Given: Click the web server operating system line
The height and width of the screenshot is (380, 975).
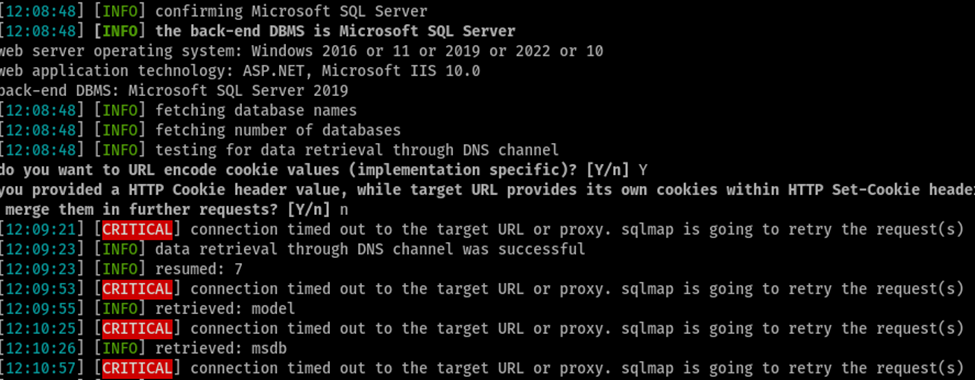Looking at the screenshot, I should (x=302, y=51).
